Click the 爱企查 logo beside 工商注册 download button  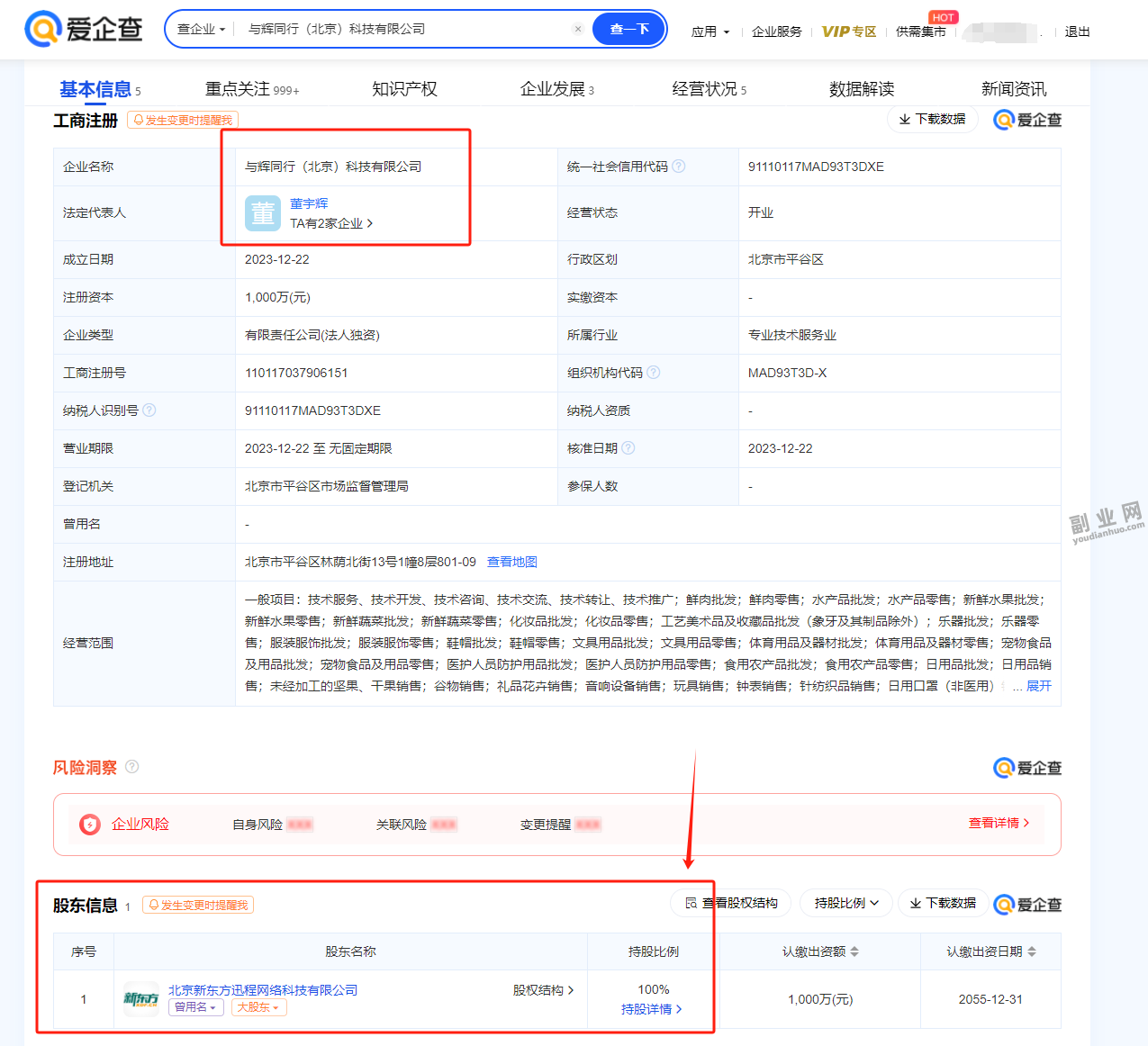coord(1027,120)
